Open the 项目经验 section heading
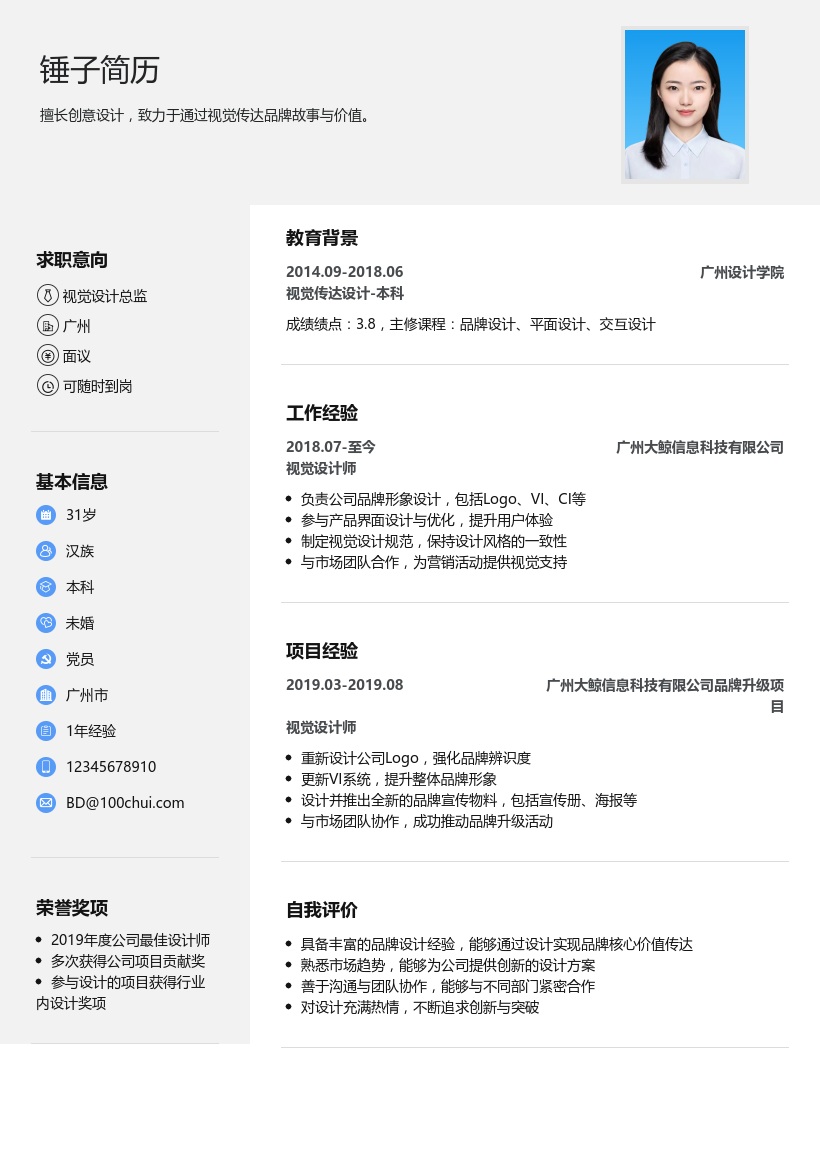The height and width of the screenshot is (1160, 820). (x=321, y=650)
